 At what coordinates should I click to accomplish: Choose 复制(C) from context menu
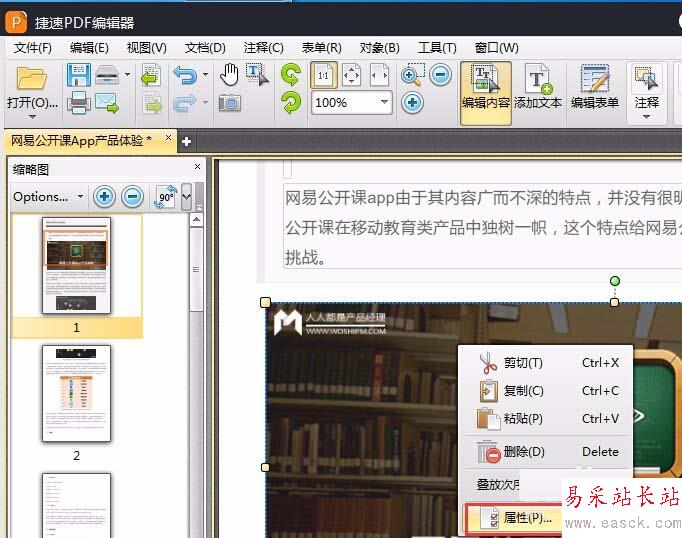[x=546, y=391]
